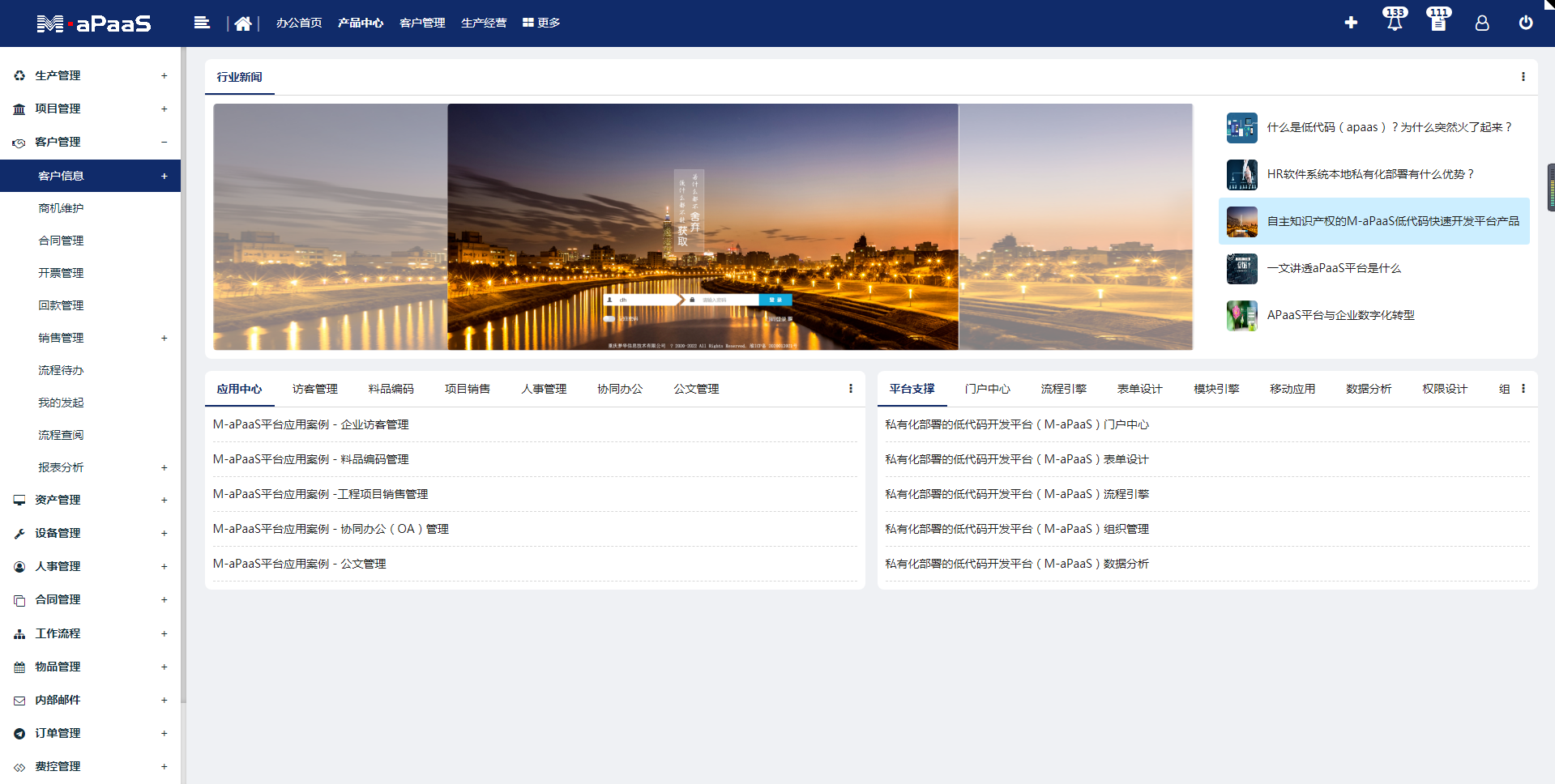Screen dimensions: 1555x784
Task: Open 平台支撑 panel three-dot options menu
Action: (x=1523, y=388)
